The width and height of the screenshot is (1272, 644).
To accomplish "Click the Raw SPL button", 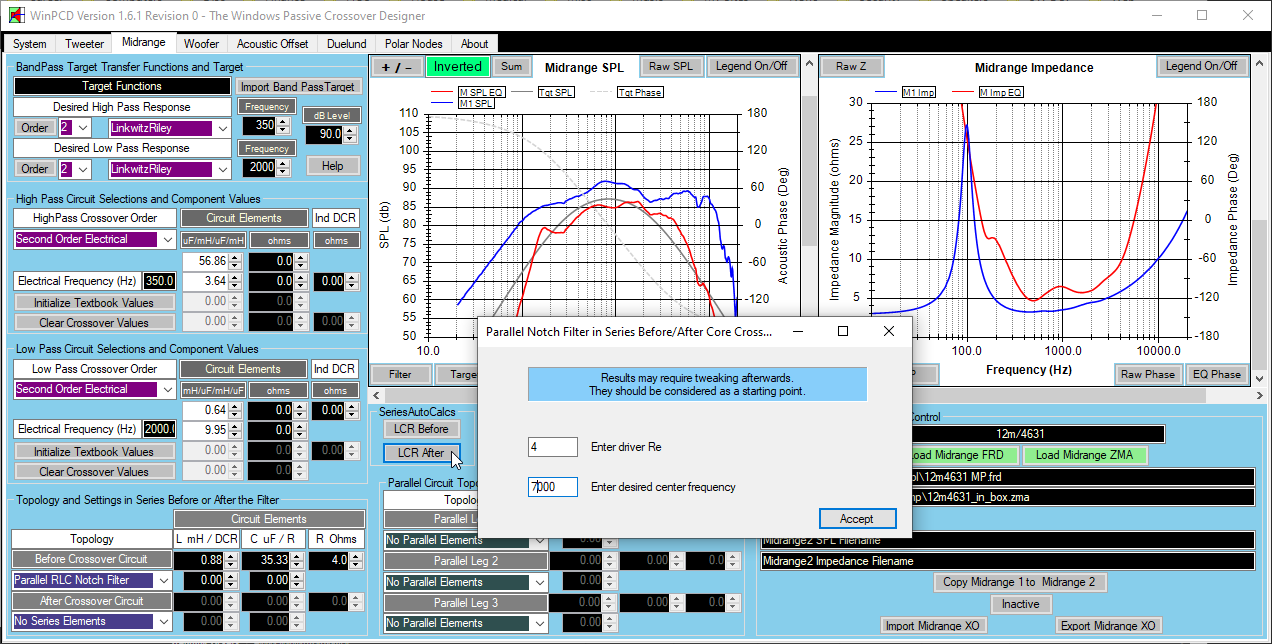I will [x=670, y=67].
